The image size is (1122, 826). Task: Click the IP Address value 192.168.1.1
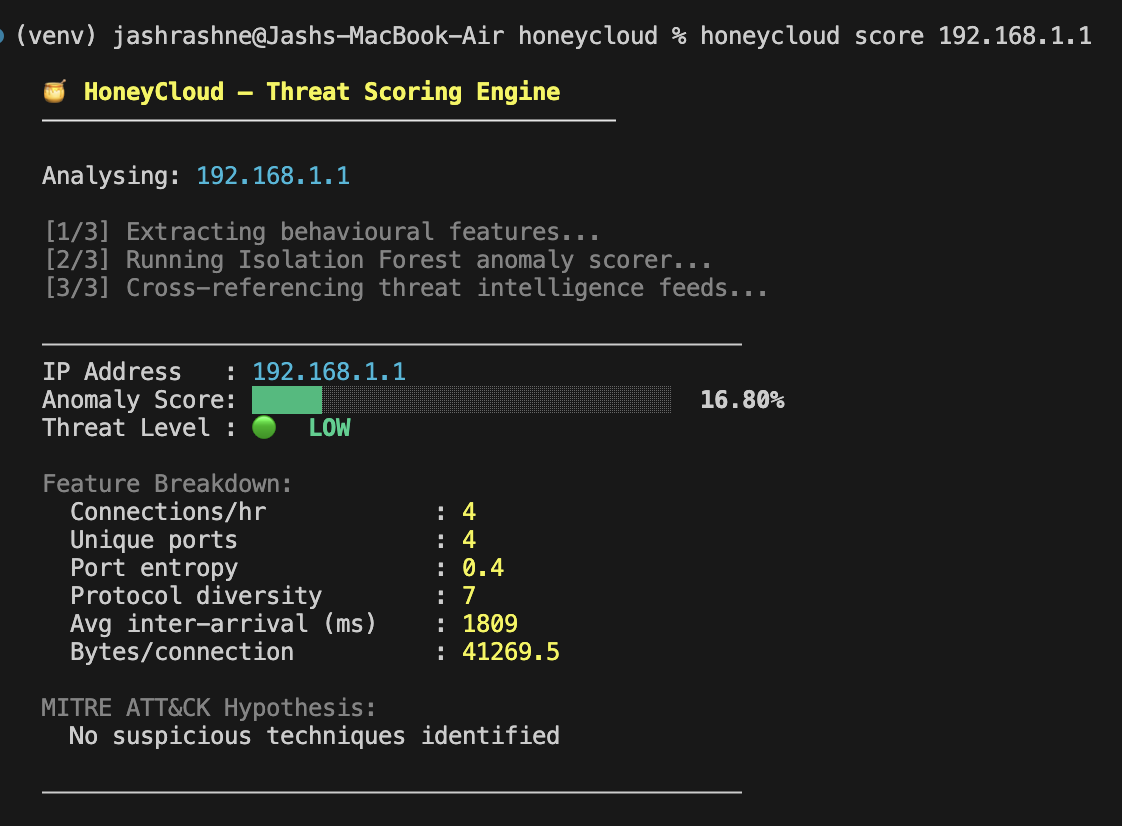[329, 371]
